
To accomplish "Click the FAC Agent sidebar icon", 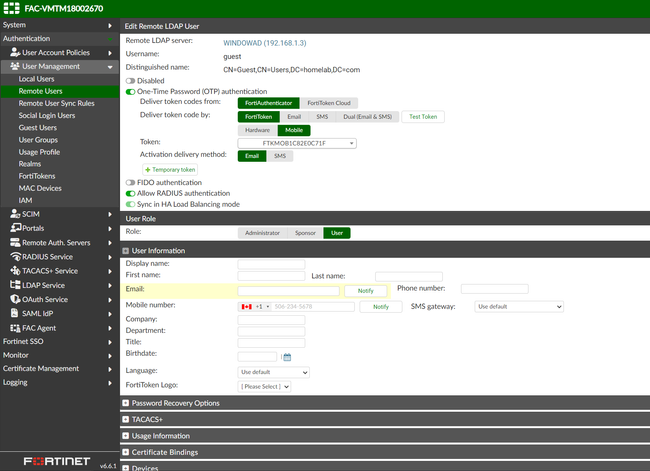I will (14, 327).
